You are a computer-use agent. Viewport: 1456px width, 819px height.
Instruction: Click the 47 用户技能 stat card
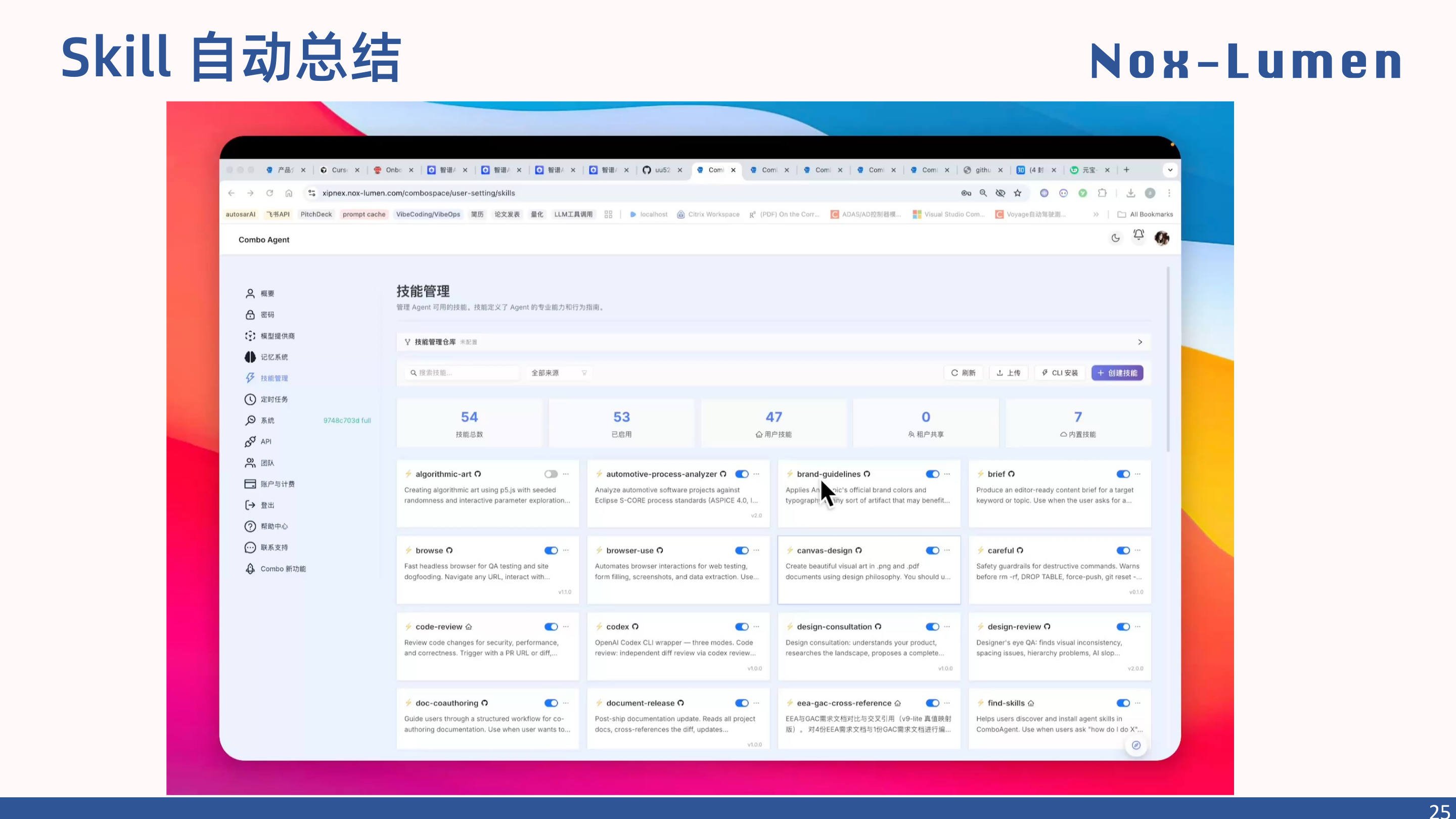[773, 423]
